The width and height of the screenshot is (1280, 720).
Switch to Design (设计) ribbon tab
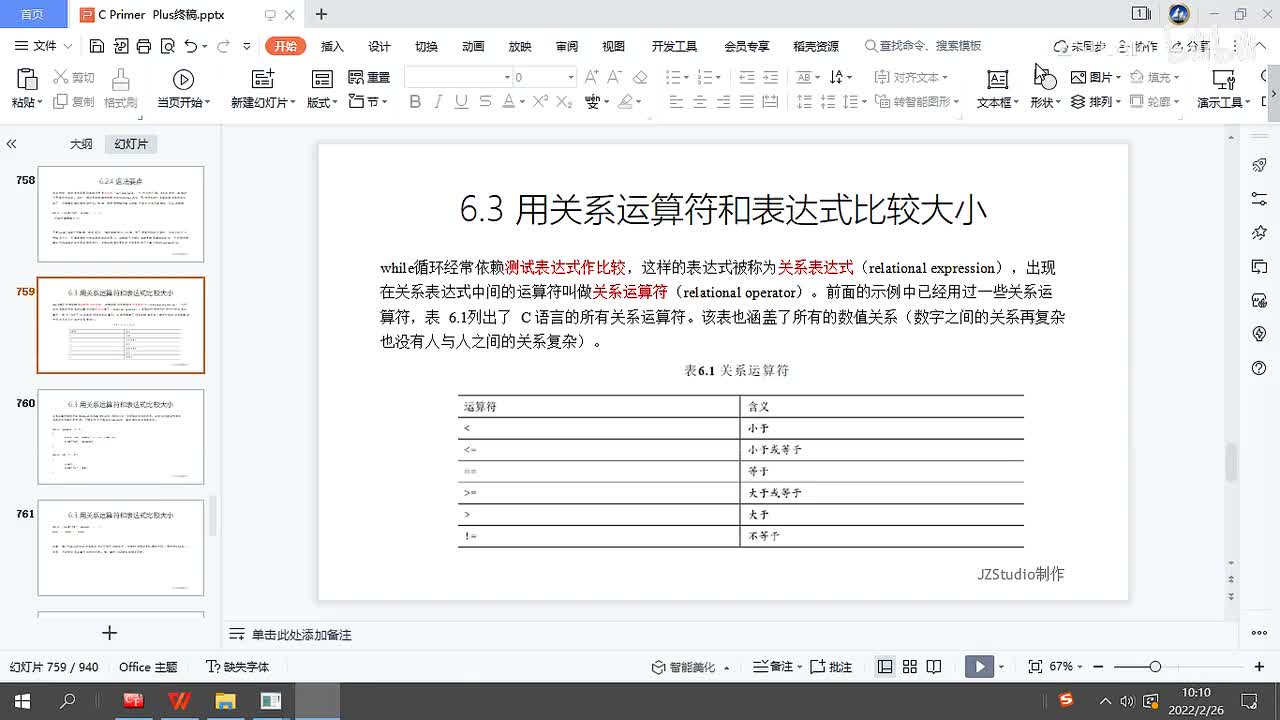[x=379, y=46]
